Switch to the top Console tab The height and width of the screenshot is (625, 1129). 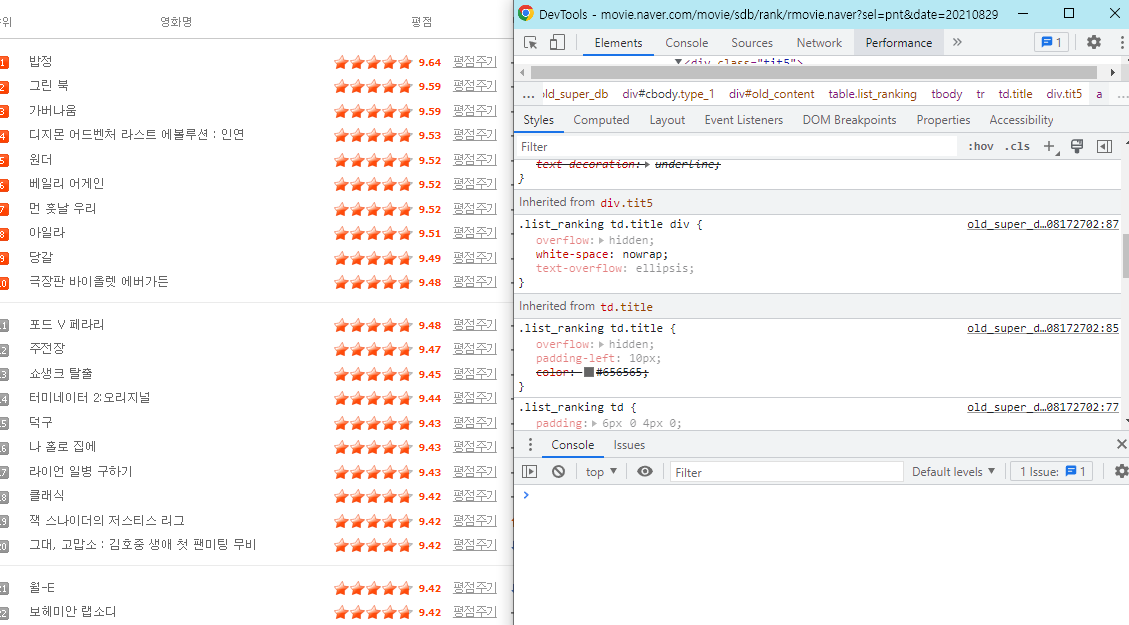tap(686, 42)
